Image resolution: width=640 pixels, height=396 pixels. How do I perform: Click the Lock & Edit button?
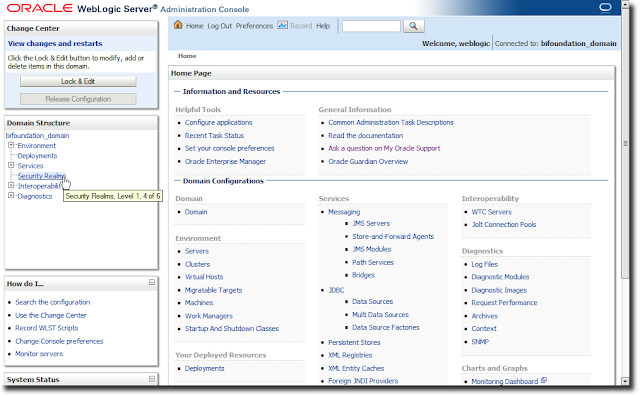coord(78,81)
